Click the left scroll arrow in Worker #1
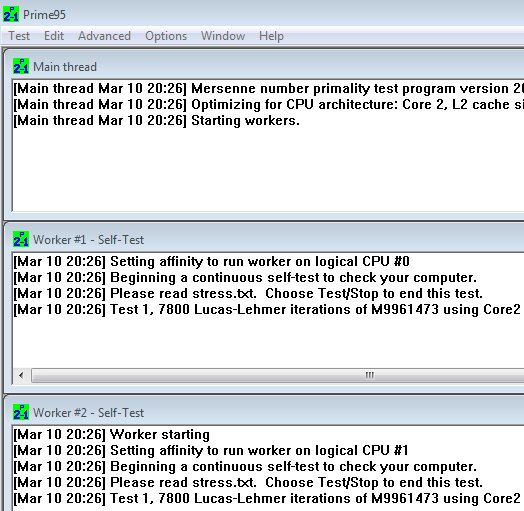The image size is (524, 511). pos(21,375)
